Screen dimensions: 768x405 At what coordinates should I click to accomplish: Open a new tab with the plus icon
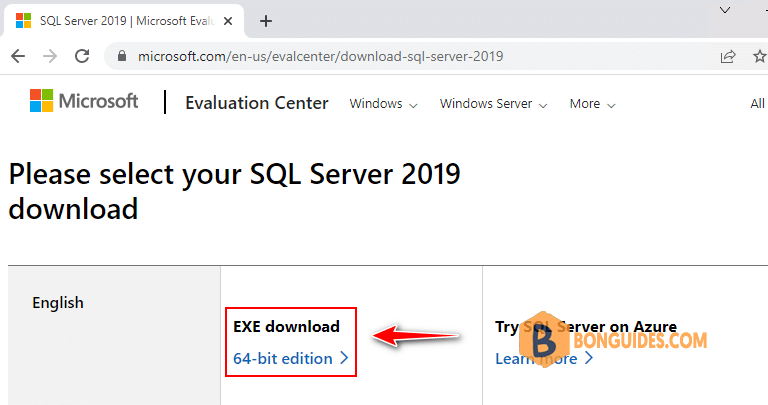pyautogui.click(x=266, y=21)
